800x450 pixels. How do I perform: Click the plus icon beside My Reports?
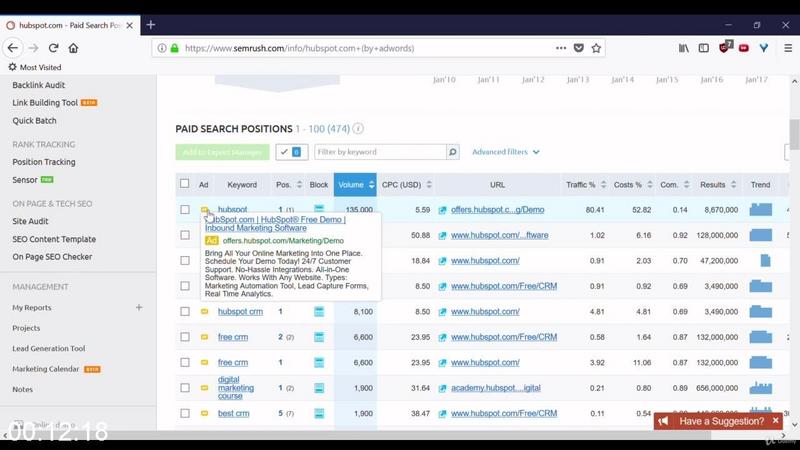coord(139,307)
